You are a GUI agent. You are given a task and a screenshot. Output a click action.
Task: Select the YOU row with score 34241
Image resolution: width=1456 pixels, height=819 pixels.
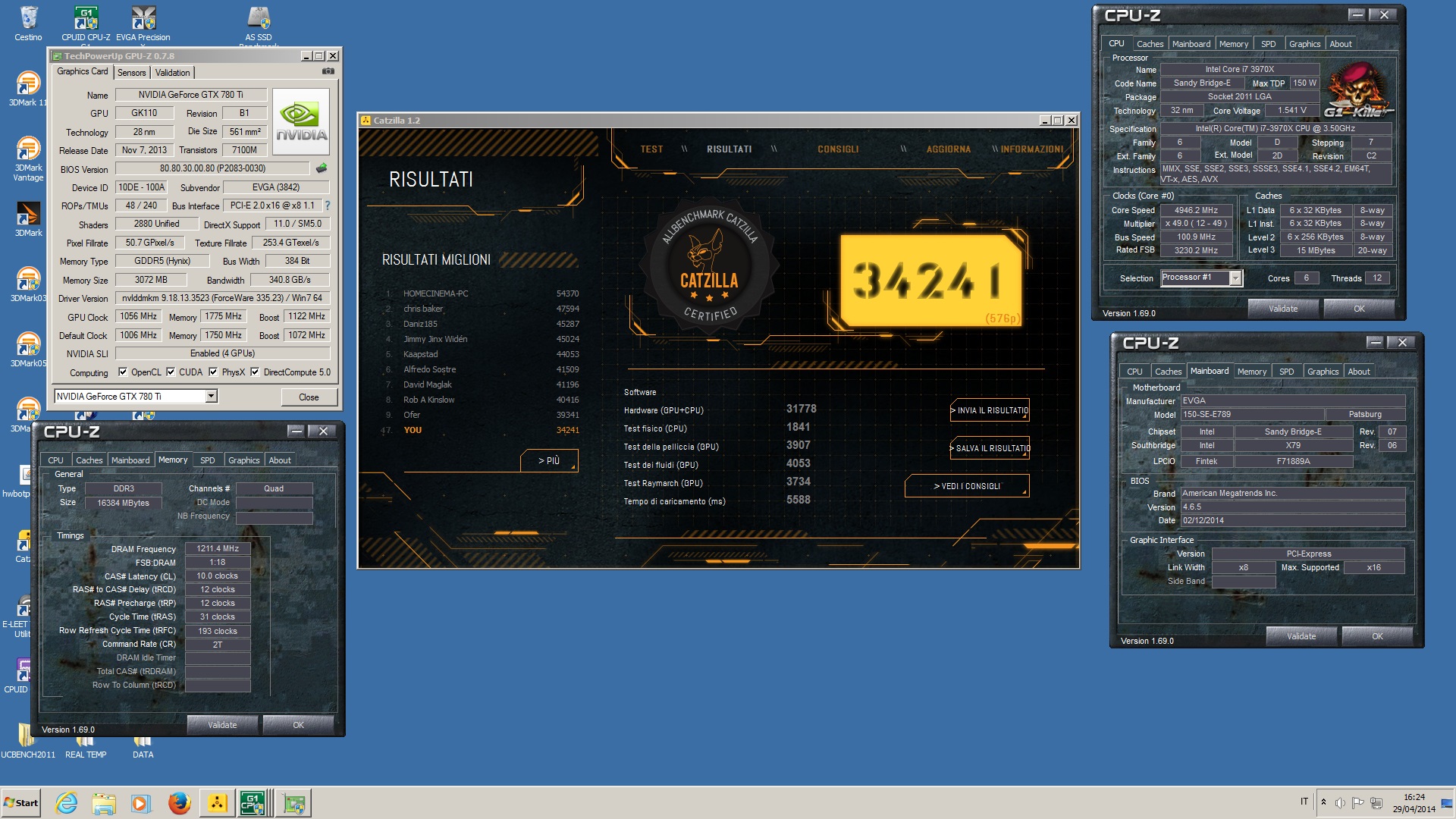[x=482, y=430]
